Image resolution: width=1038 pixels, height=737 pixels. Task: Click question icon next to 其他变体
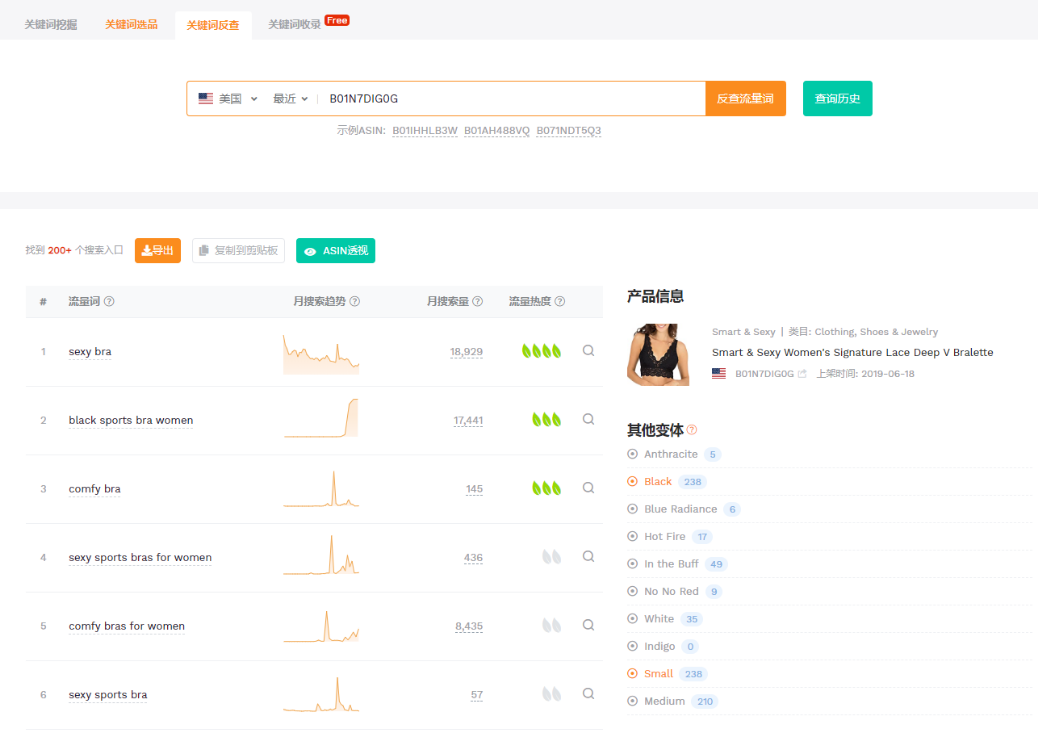click(692, 430)
